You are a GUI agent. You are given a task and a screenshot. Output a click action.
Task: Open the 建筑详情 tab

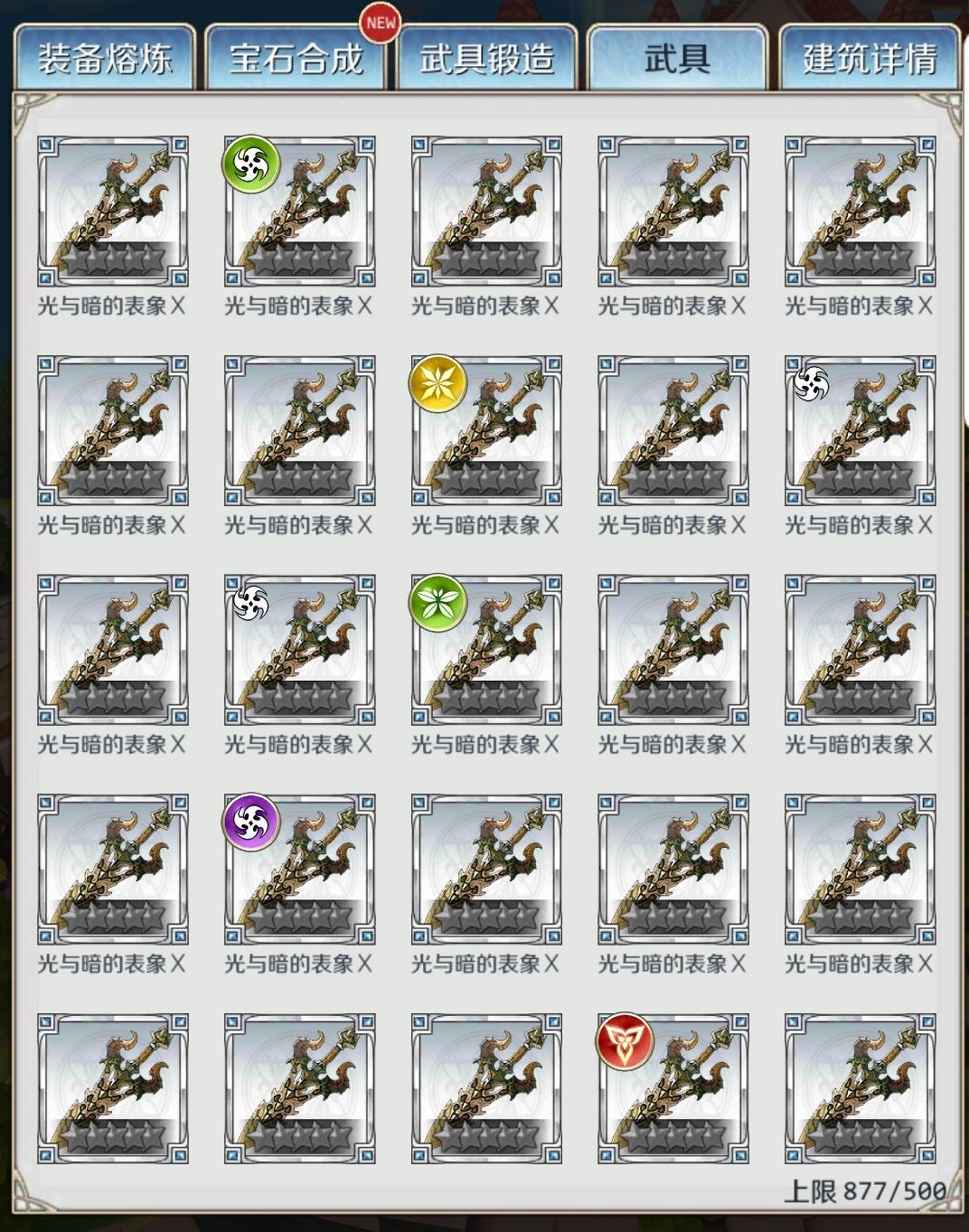point(869,57)
